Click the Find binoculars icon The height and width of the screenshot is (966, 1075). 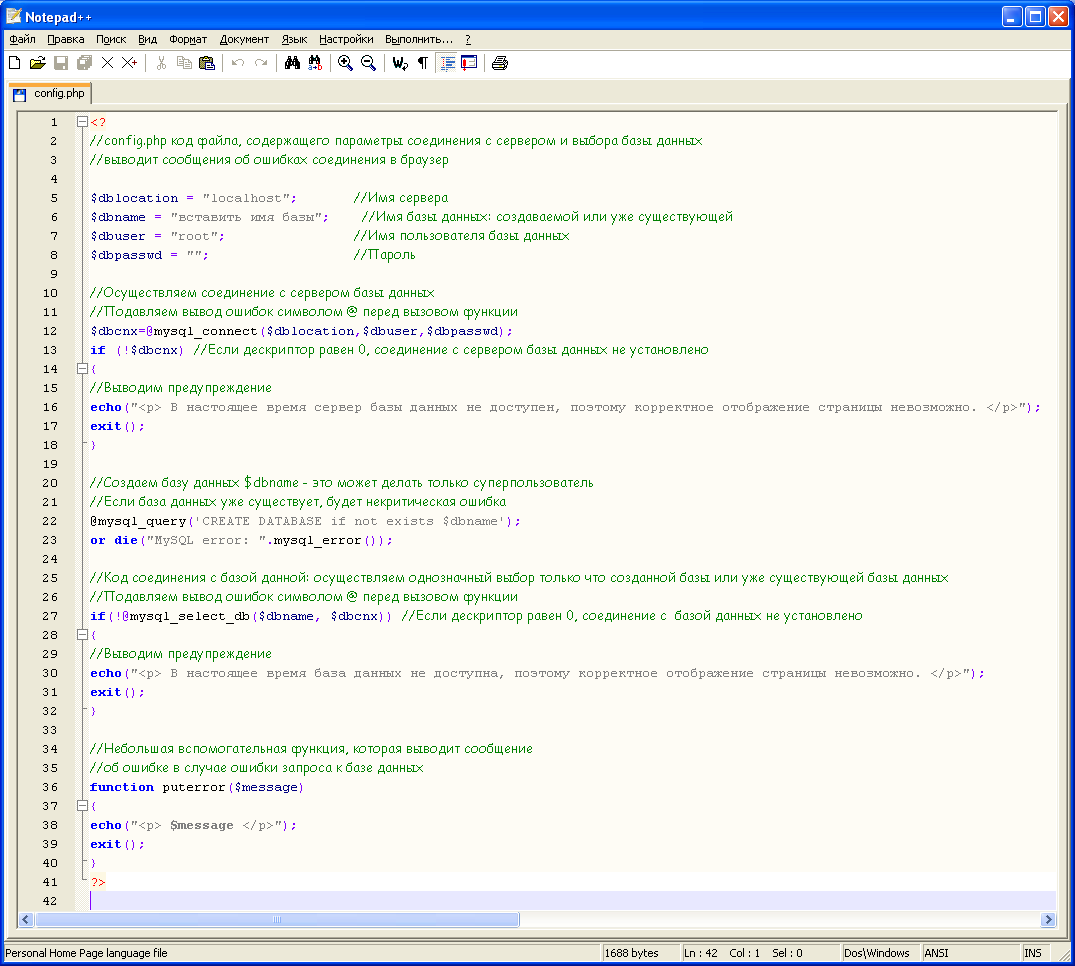[292, 63]
